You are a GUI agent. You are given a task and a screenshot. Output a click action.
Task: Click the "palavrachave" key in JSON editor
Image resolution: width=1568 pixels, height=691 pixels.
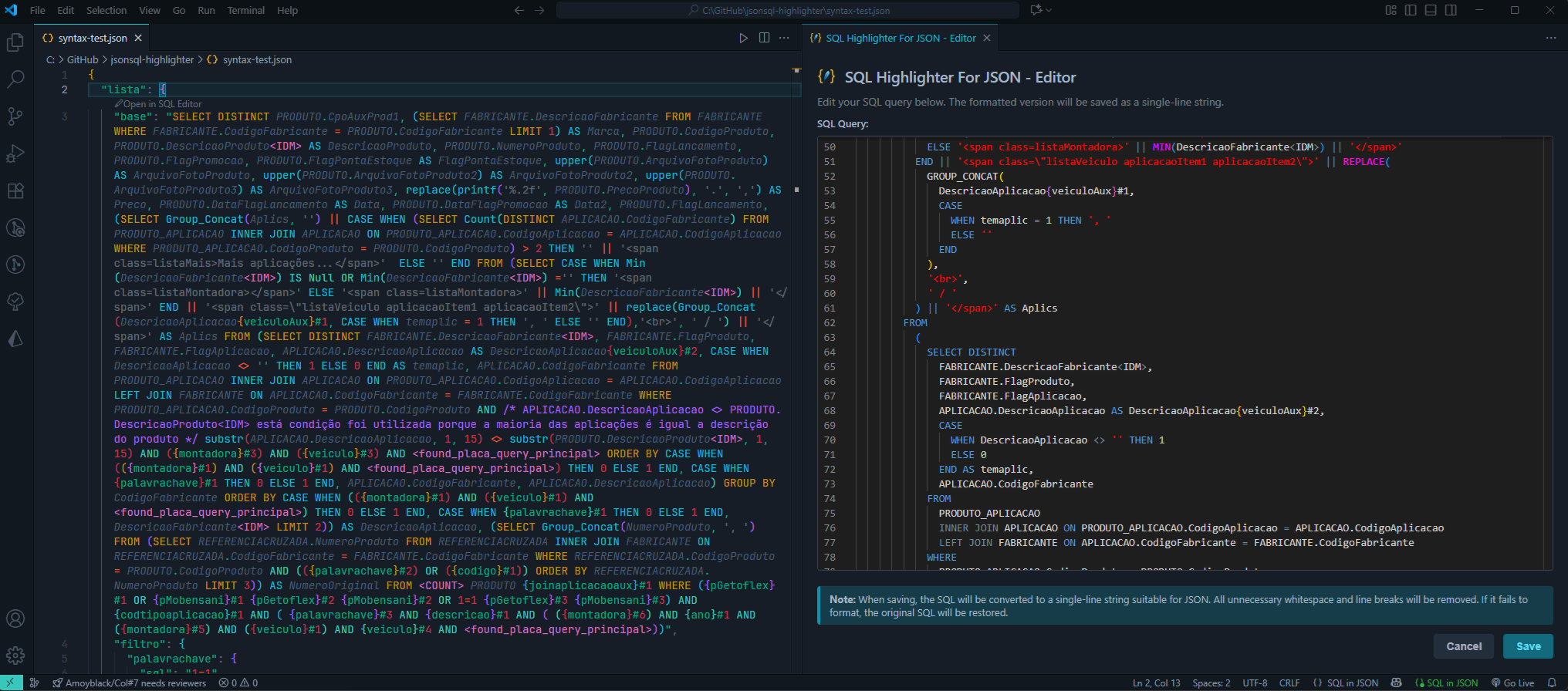(x=171, y=659)
